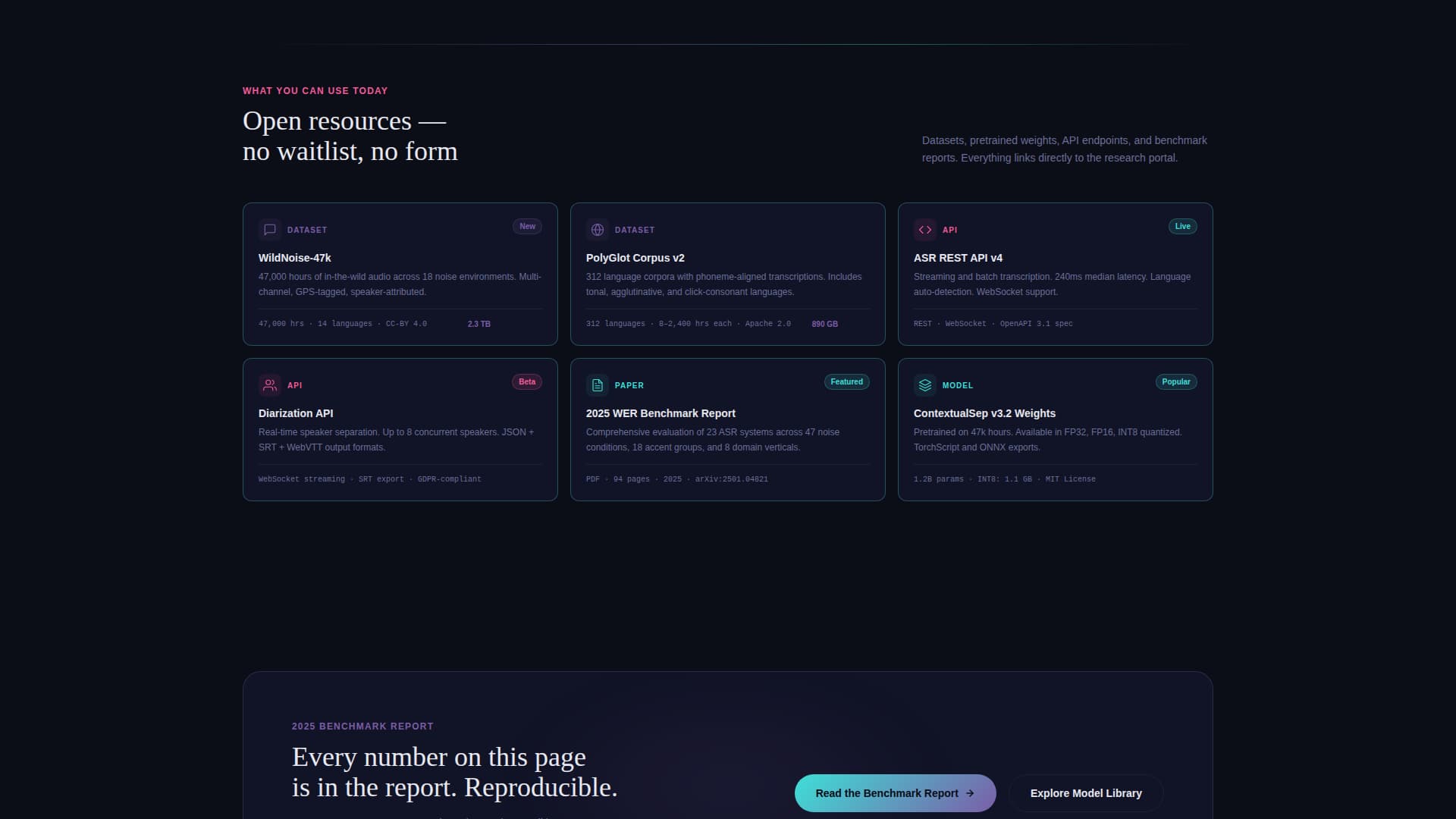The height and width of the screenshot is (819, 1456).
Task: Click the API label on Diarization API card
Action: [x=294, y=385]
